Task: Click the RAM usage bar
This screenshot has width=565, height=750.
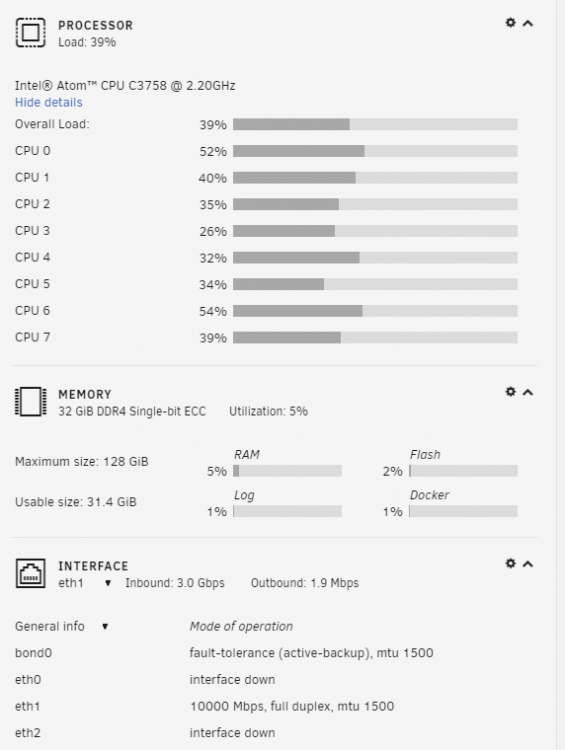Action: 288,471
